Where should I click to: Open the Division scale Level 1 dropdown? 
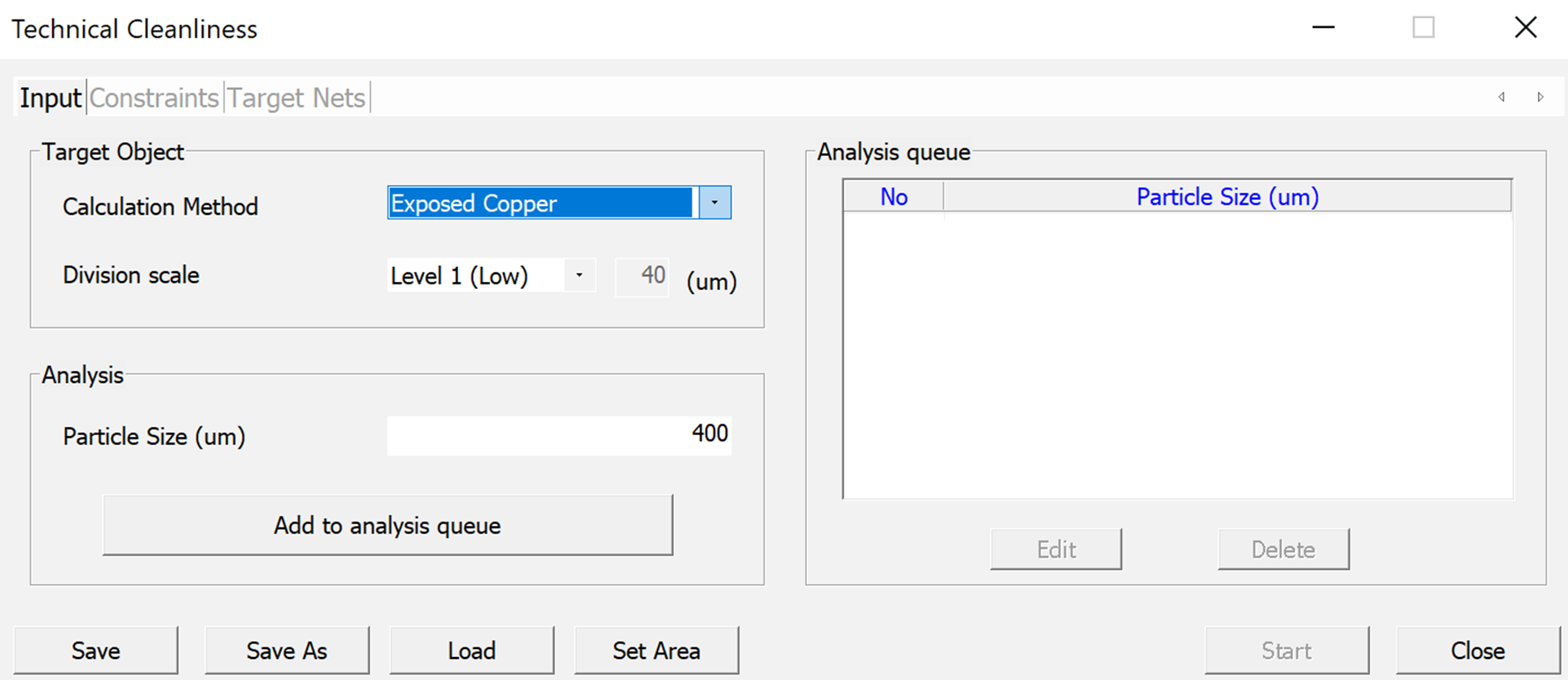579,276
